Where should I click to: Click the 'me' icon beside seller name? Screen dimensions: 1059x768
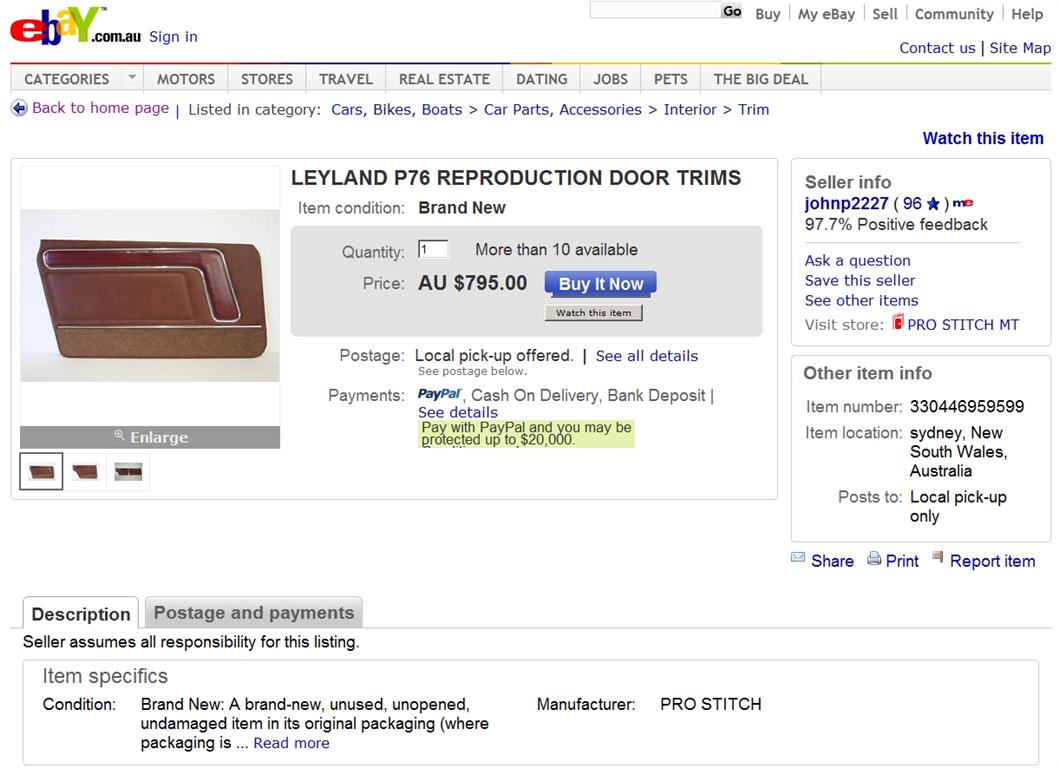click(962, 203)
